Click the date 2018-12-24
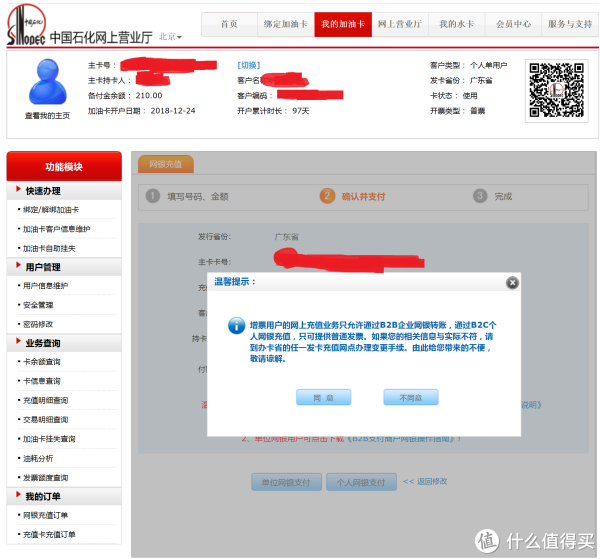Viewport: 600px width, 559px height. pos(173,111)
